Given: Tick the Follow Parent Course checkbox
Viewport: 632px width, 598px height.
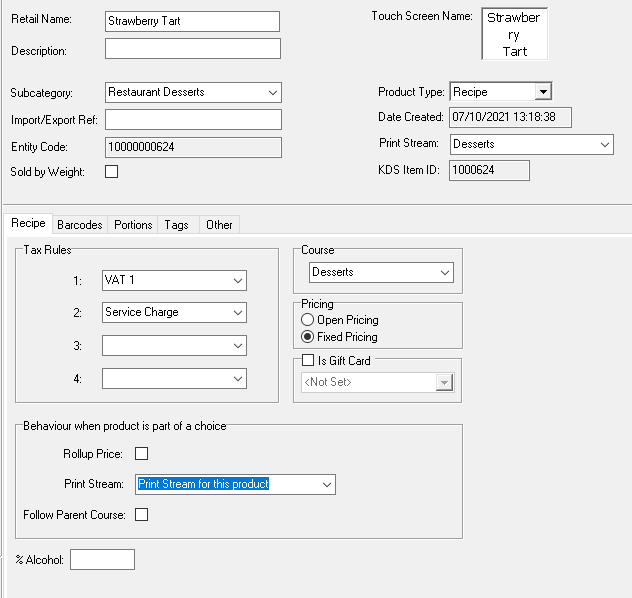Looking at the screenshot, I should click(x=141, y=515).
